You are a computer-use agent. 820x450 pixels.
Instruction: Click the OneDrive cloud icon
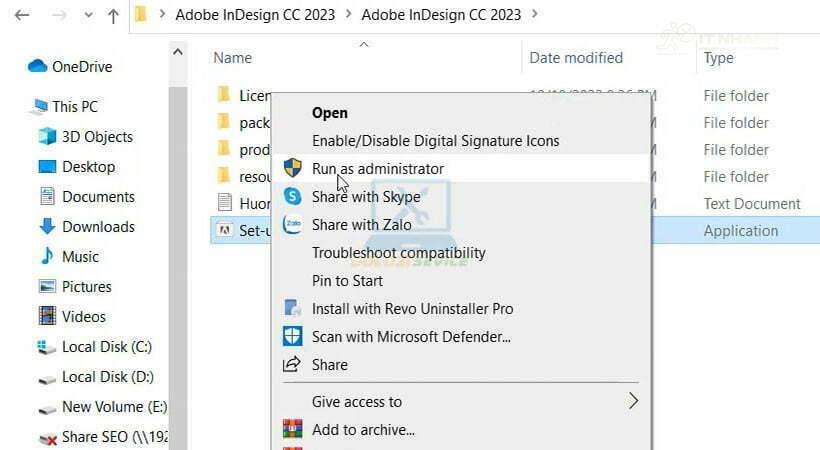(x=38, y=67)
